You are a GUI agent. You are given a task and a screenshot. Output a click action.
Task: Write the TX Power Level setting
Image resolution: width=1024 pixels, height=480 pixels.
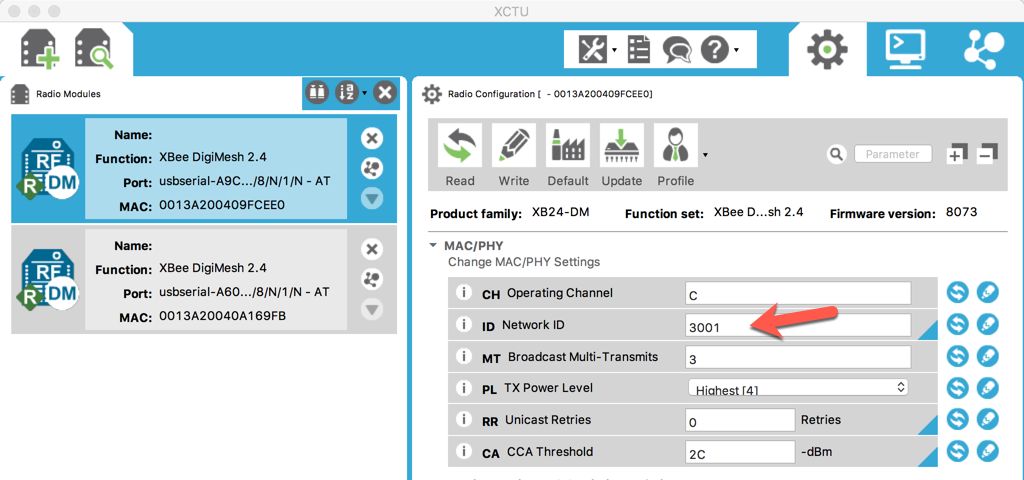[x=988, y=388]
